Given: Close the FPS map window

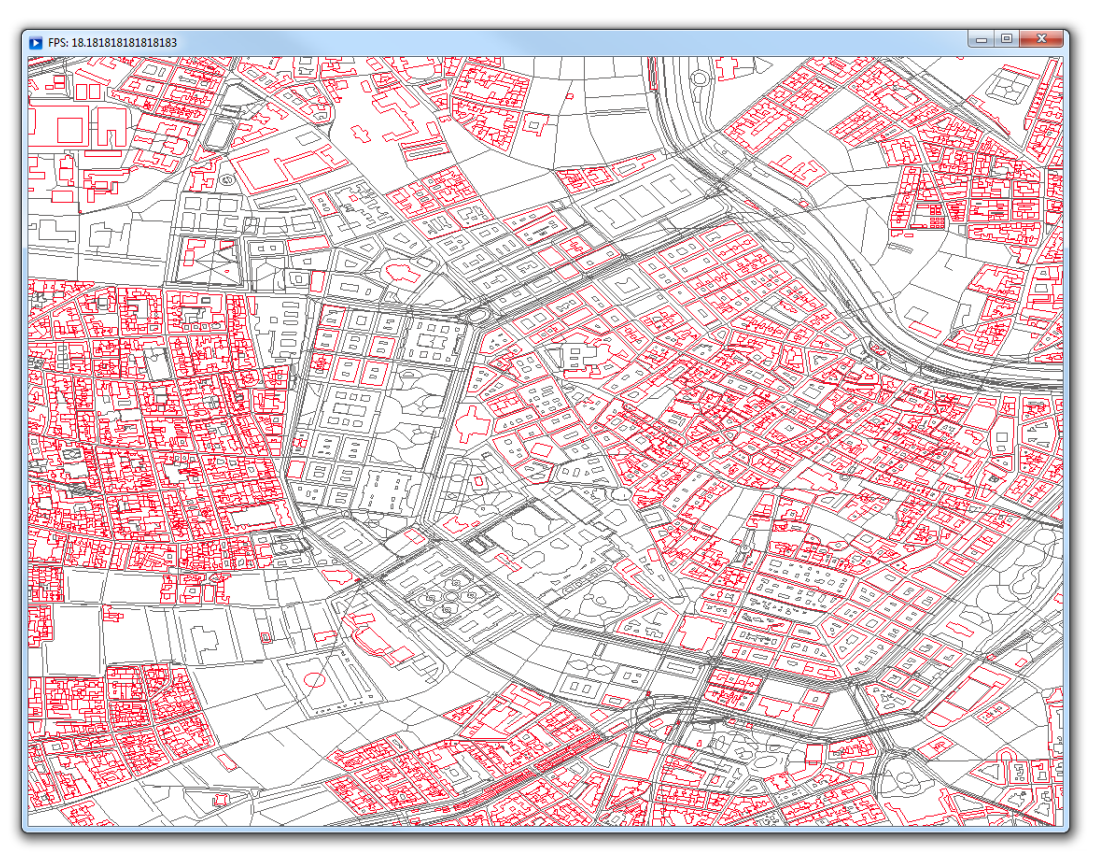Looking at the screenshot, I should click(1041, 39).
